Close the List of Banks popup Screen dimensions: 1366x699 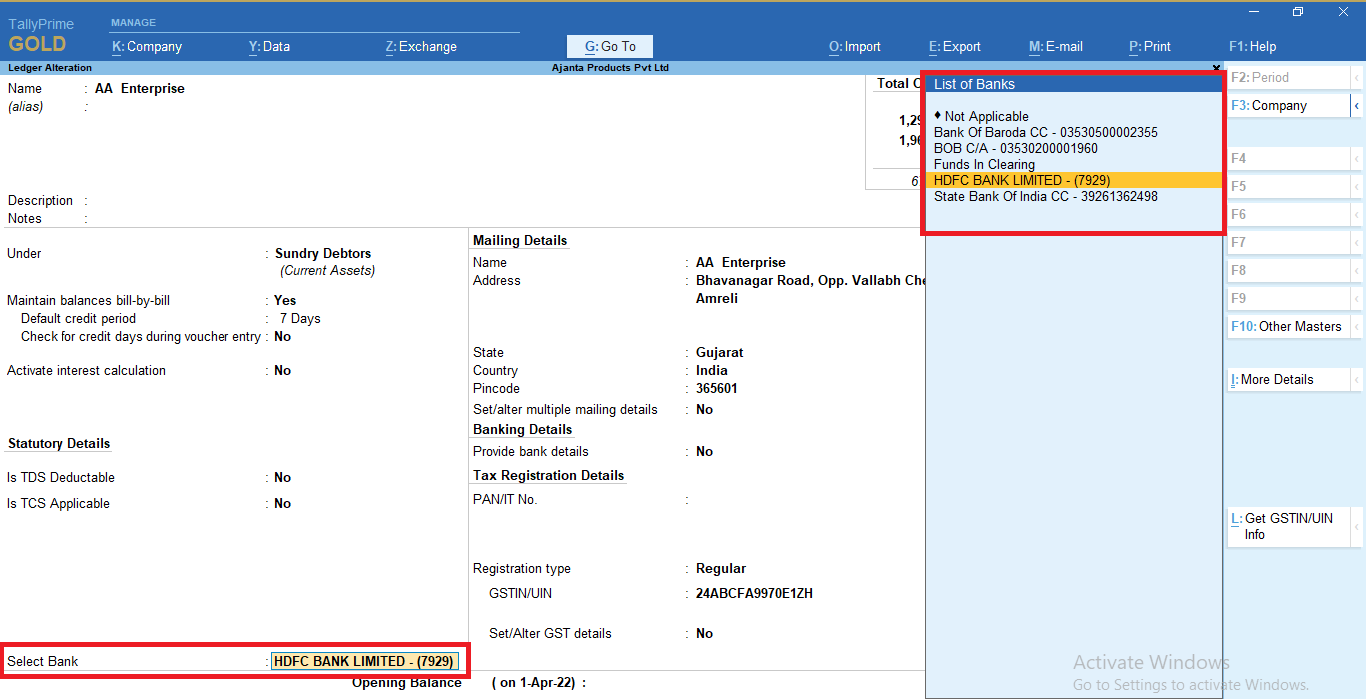[1216, 68]
